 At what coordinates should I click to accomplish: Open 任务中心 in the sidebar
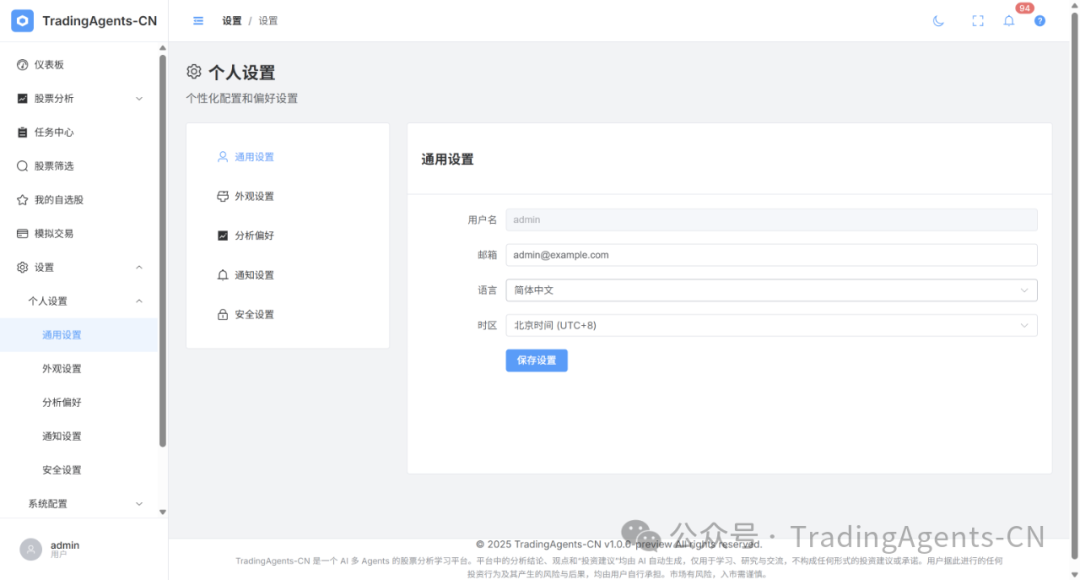(x=53, y=132)
